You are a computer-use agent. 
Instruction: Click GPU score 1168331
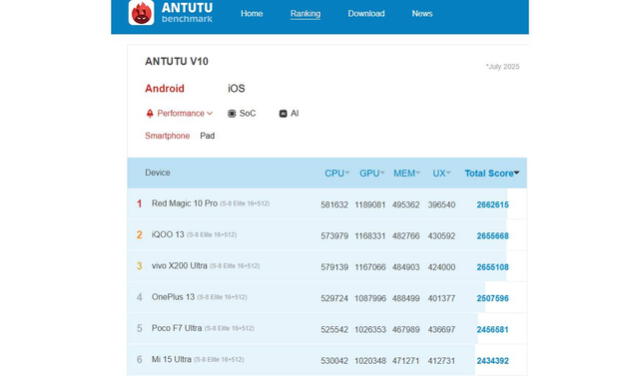[x=370, y=236]
